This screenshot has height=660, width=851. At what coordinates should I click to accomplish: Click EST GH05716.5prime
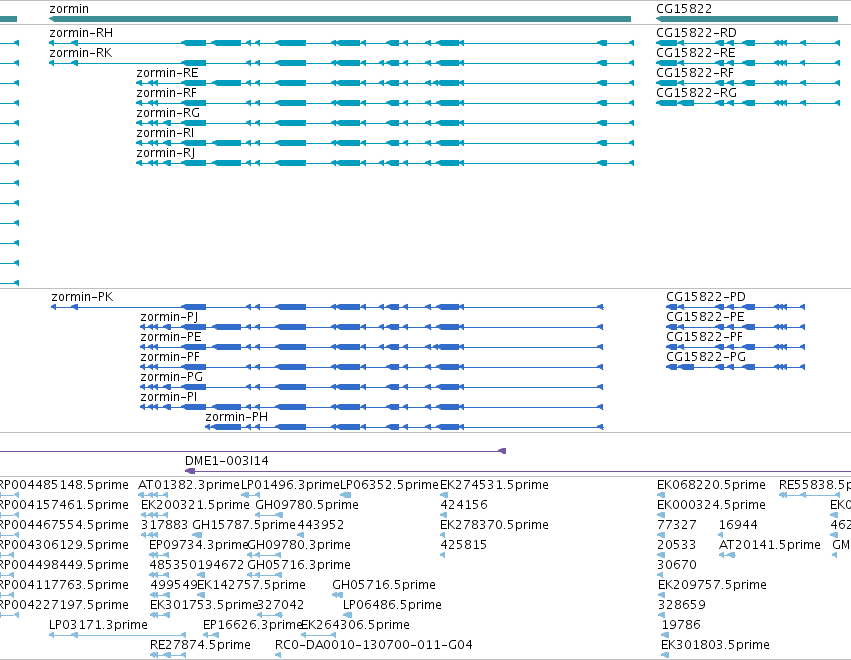(x=384, y=585)
